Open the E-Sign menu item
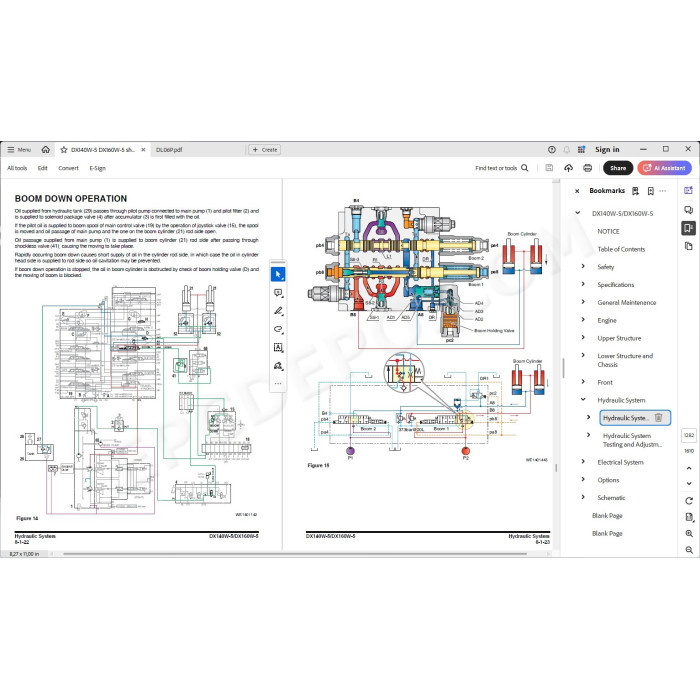The height and width of the screenshot is (700, 700). 97,168
